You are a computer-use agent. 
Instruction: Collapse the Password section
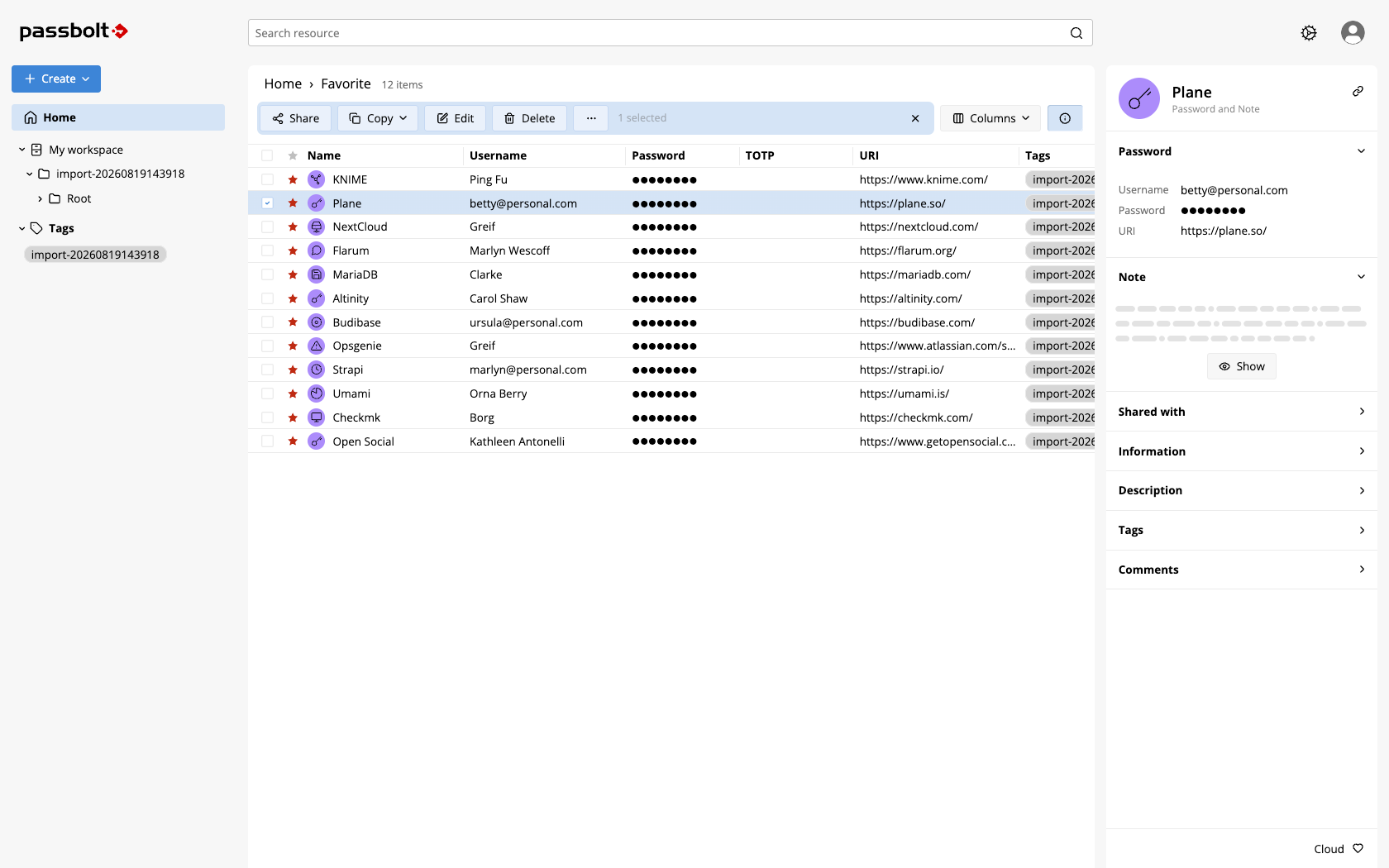pyautogui.click(x=1361, y=151)
